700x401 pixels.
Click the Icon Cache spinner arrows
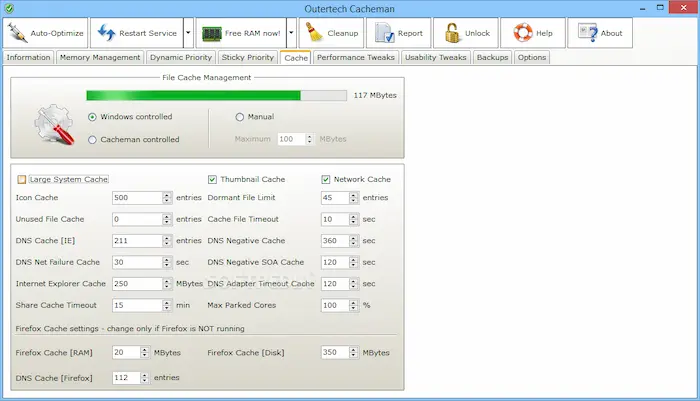click(x=167, y=198)
